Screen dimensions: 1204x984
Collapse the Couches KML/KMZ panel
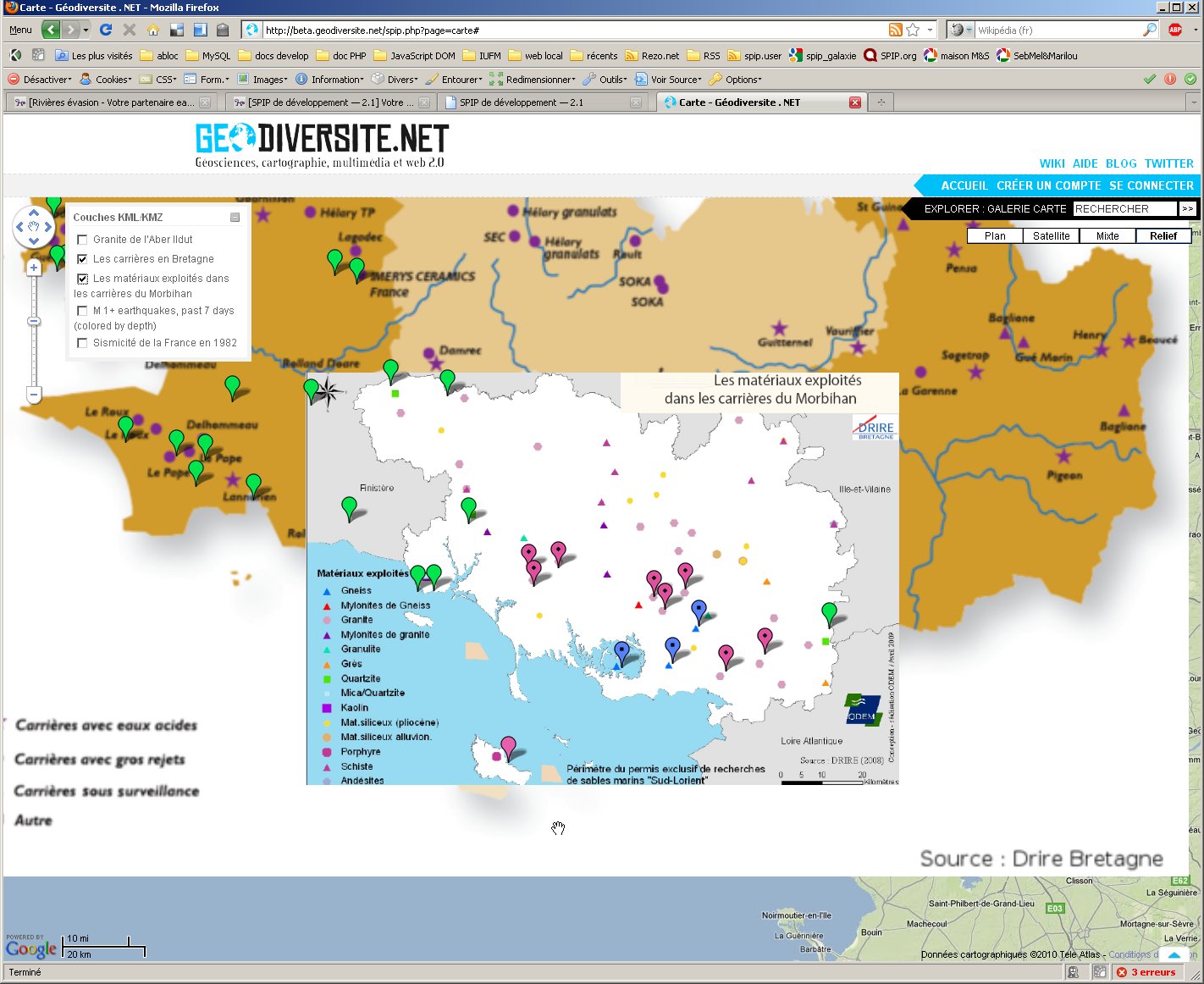coord(235,218)
